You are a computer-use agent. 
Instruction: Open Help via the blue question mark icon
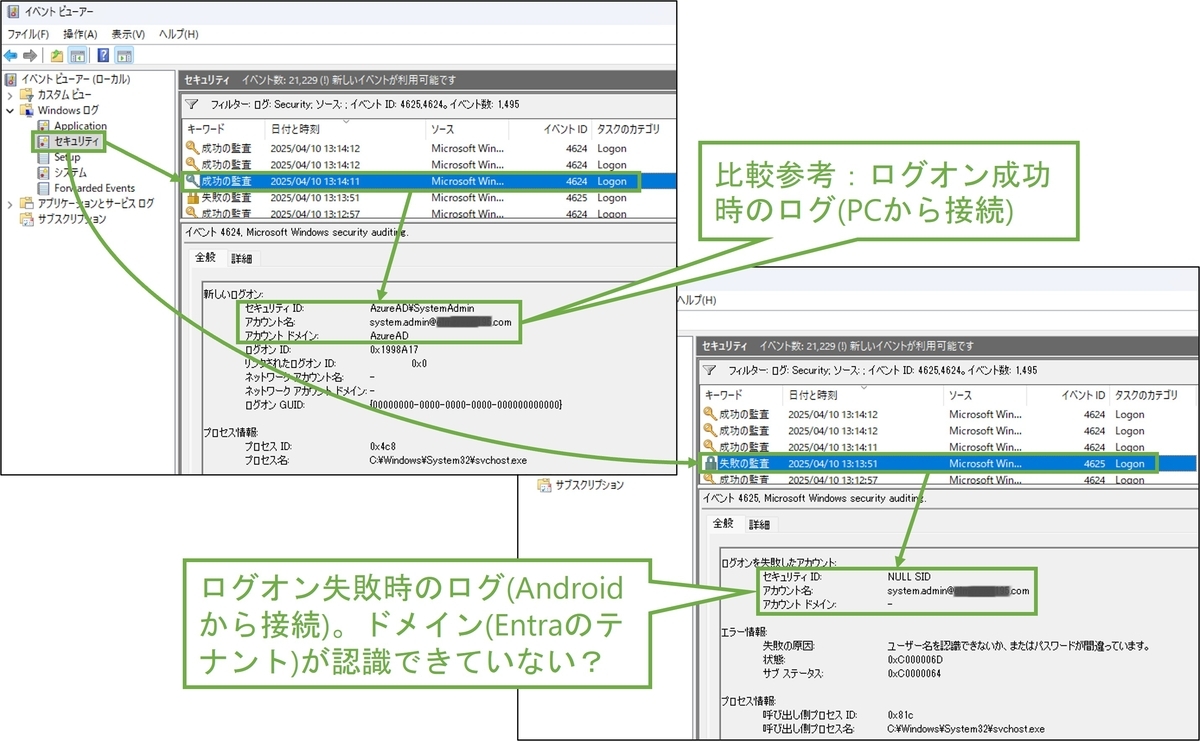click(103, 55)
